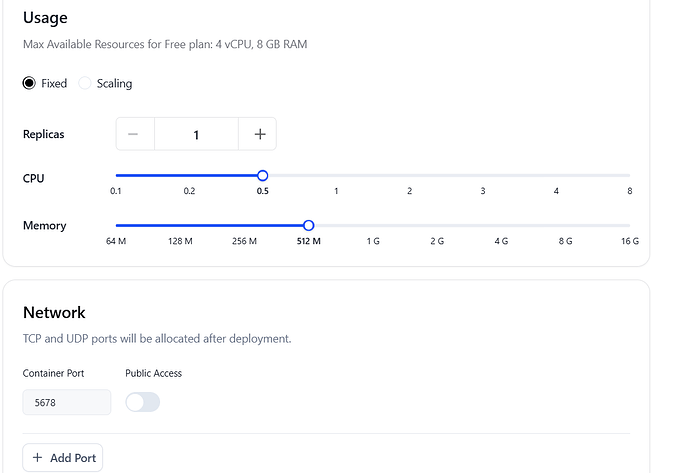Click the Replicas count field
The width and height of the screenshot is (690, 473).
196,134
